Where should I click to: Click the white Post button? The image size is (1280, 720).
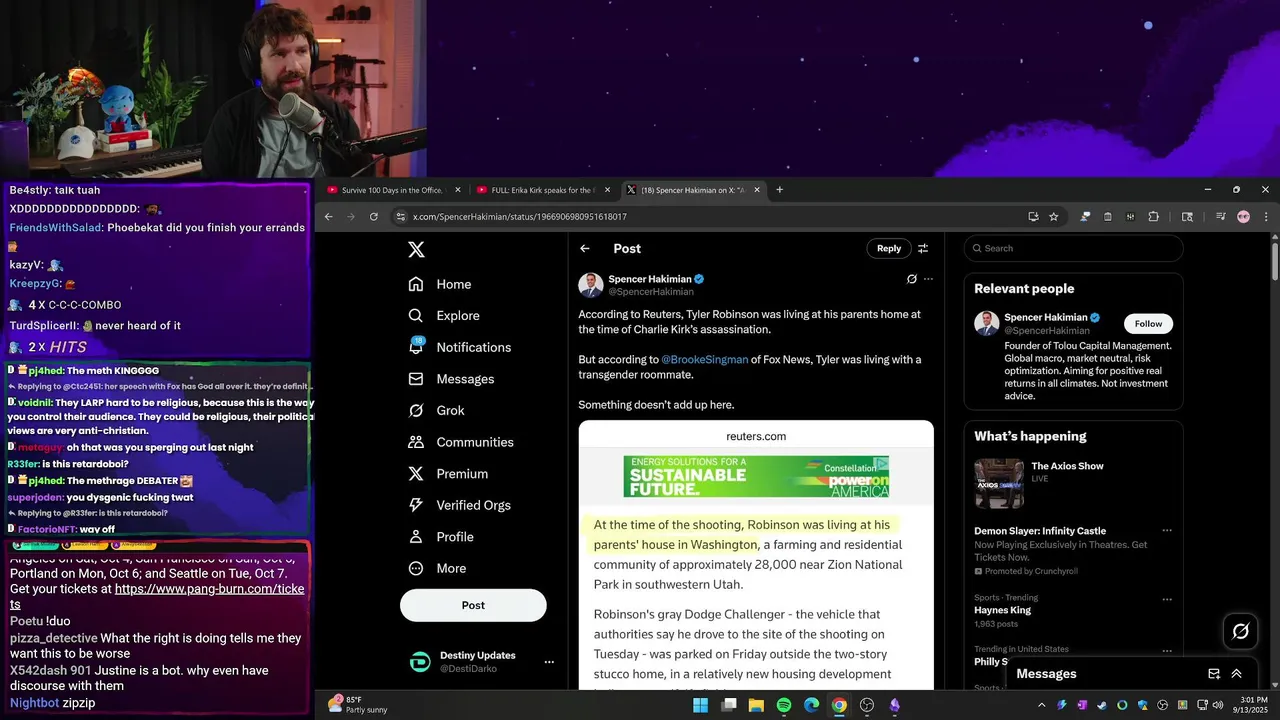coord(473,605)
